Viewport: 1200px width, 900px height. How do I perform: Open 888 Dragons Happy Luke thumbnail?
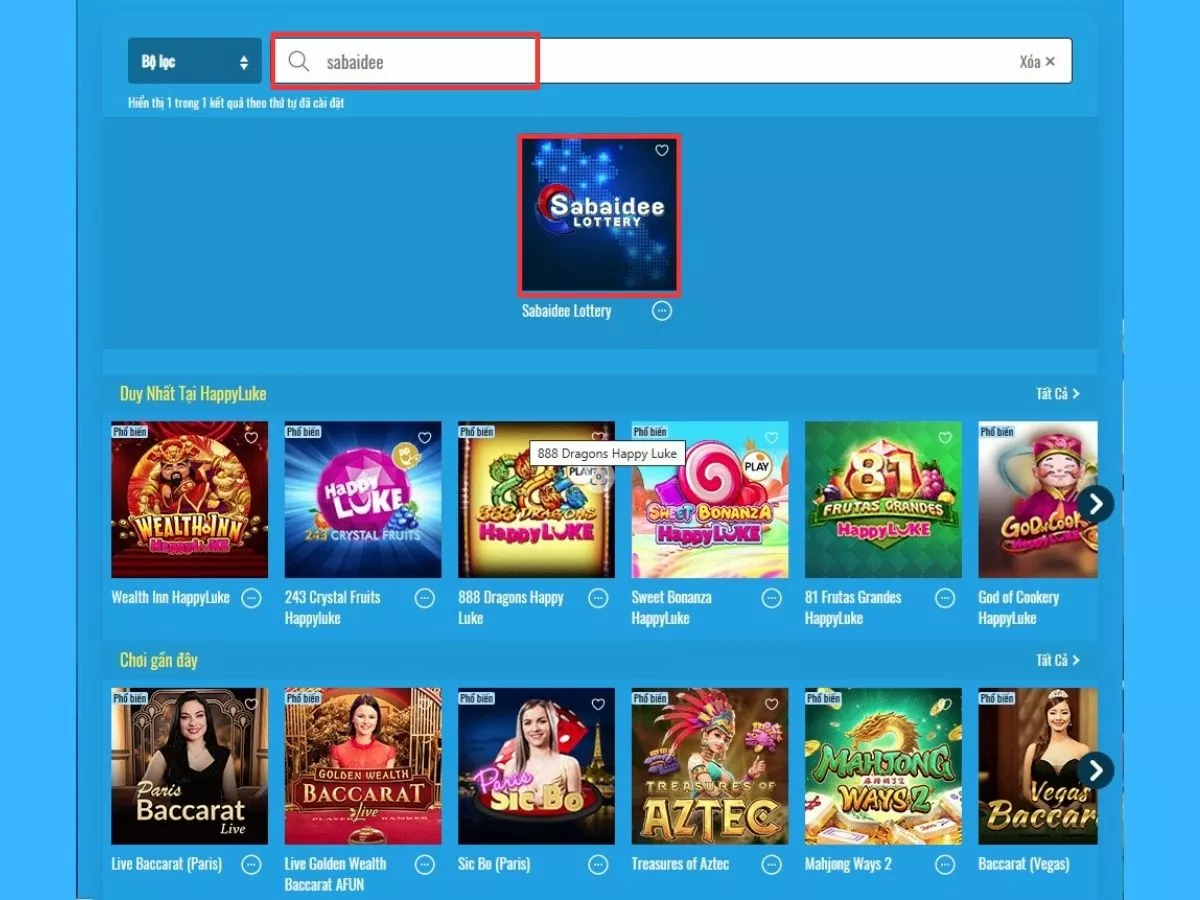point(536,499)
